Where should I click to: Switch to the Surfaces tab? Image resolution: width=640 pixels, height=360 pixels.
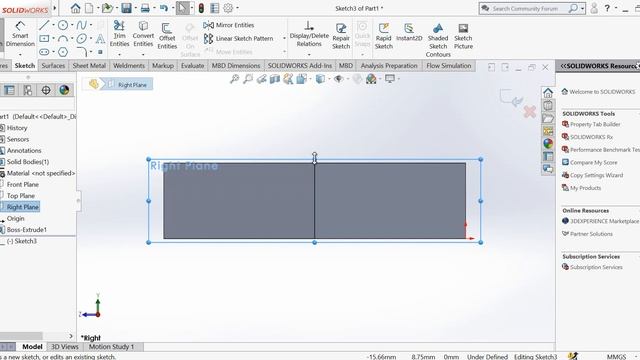point(53,65)
